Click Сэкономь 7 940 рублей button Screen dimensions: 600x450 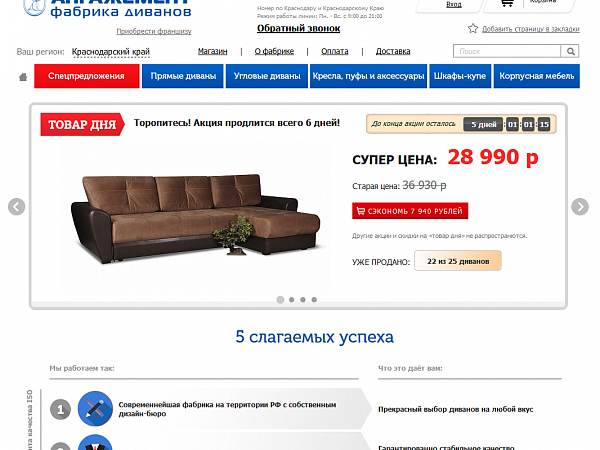[x=410, y=211]
